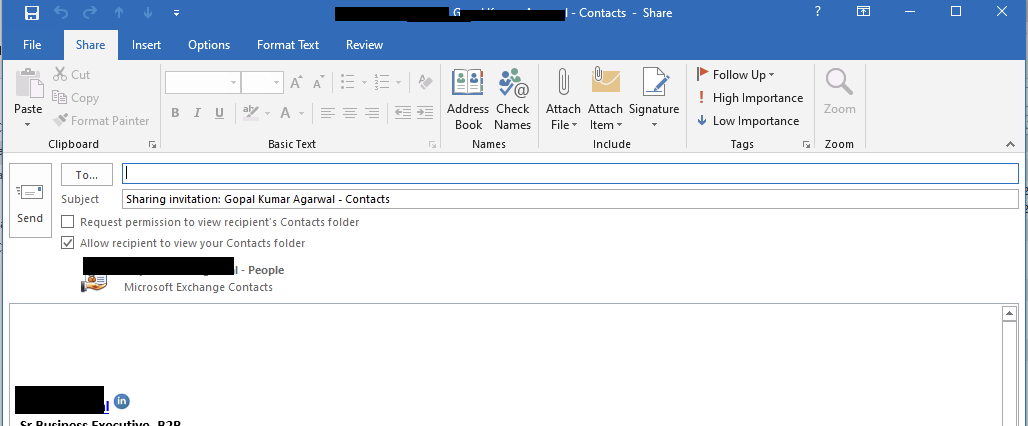Image resolution: width=1028 pixels, height=426 pixels.
Task: Click the LinkedIn icon in signature
Action: pos(121,401)
